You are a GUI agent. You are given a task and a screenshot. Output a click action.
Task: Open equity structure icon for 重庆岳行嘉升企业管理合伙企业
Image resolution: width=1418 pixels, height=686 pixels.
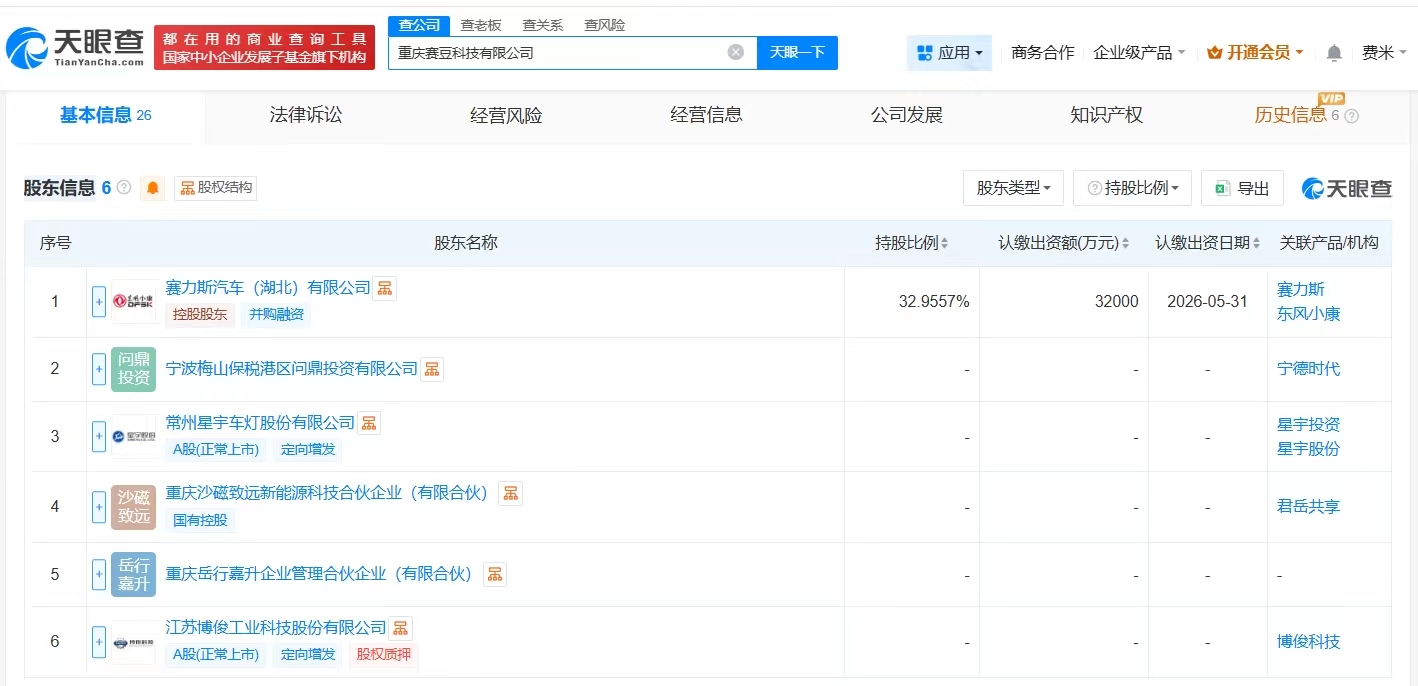point(495,574)
